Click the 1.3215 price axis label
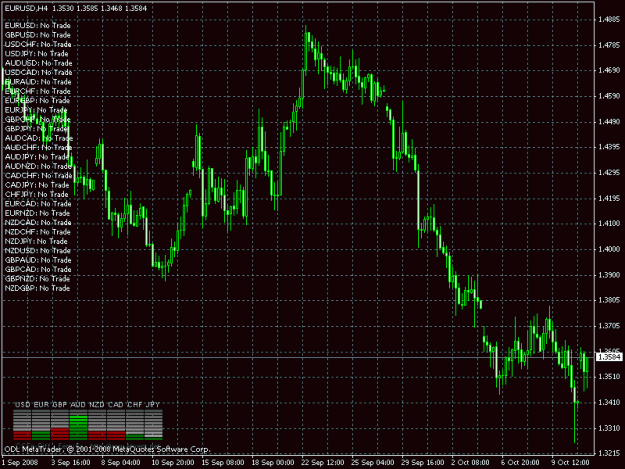This screenshot has height=469, width=625. pos(609,453)
